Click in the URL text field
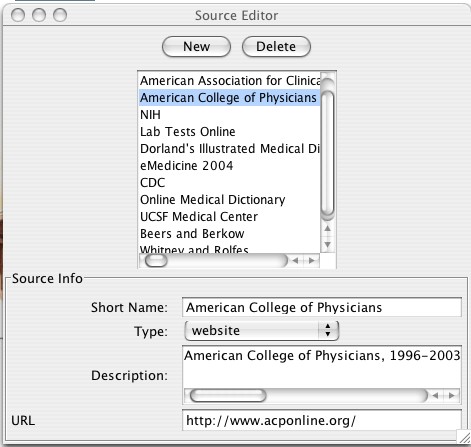 click(x=322, y=420)
